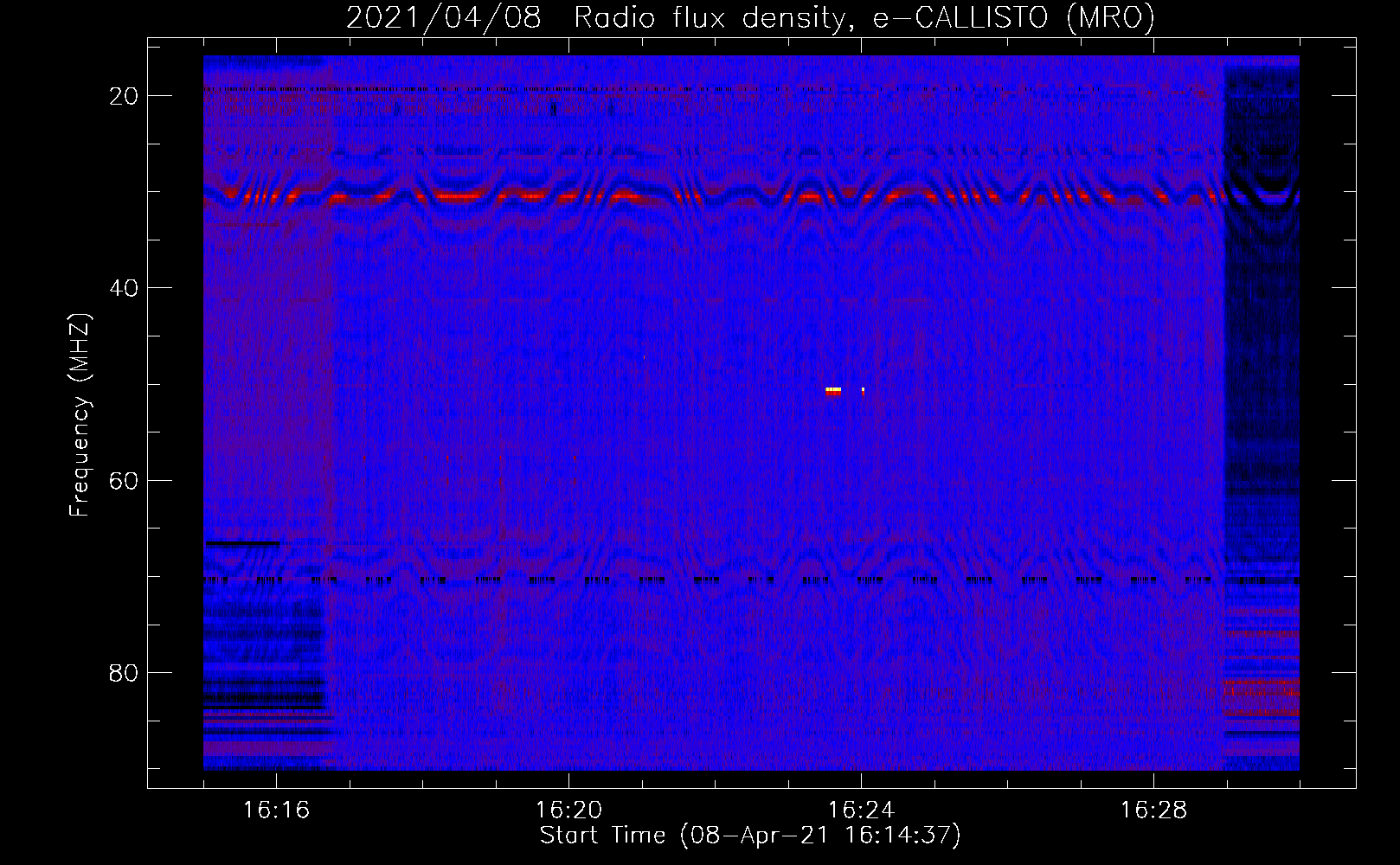Click the 16:16 time tick label
Image resolution: width=1400 pixels, height=865 pixels.
[x=276, y=810]
